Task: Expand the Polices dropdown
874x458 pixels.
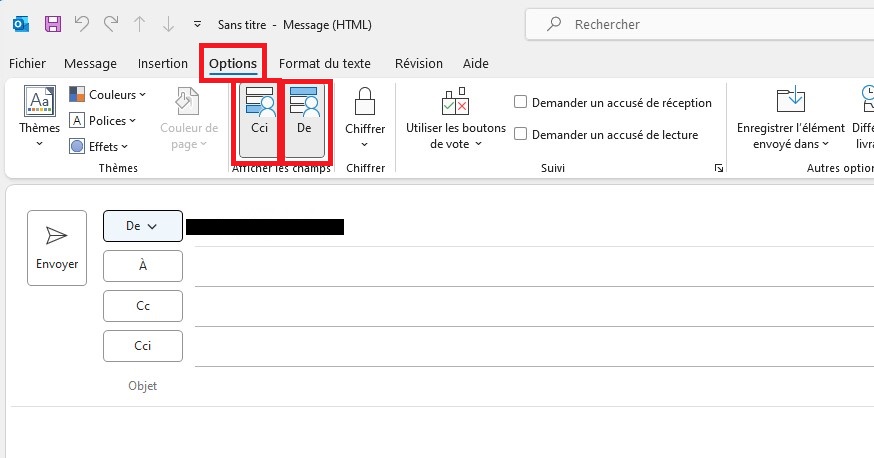Action: click(103, 120)
